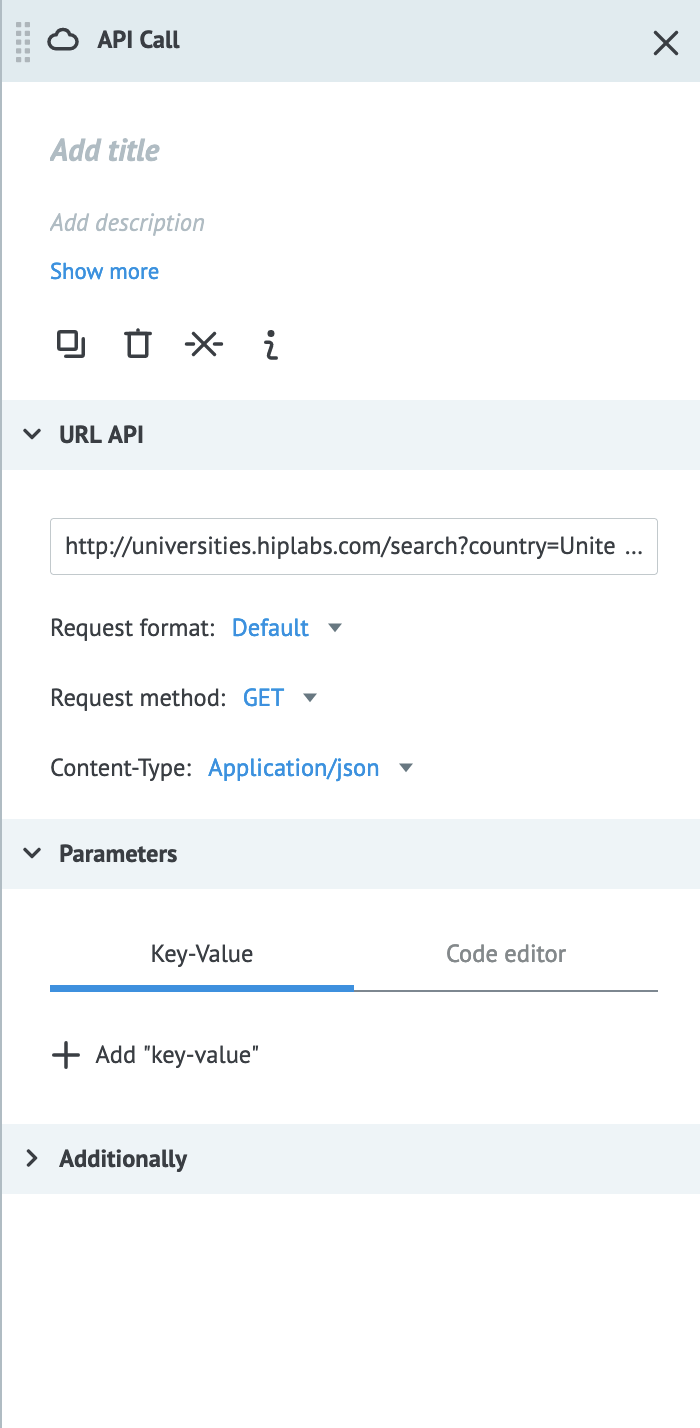700x1428 pixels.
Task: Grab the dotted drag handle in the header
Action: click(x=22, y=43)
